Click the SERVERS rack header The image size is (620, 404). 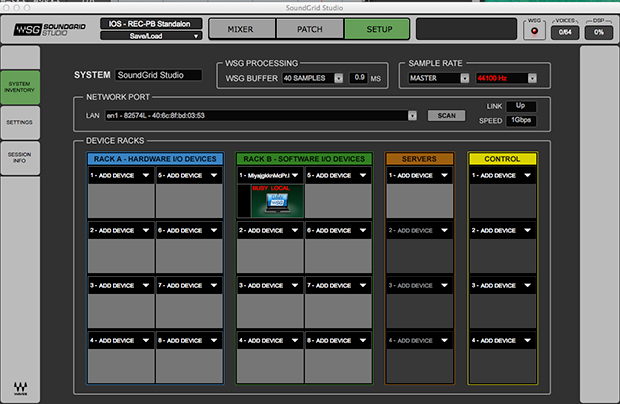420,159
